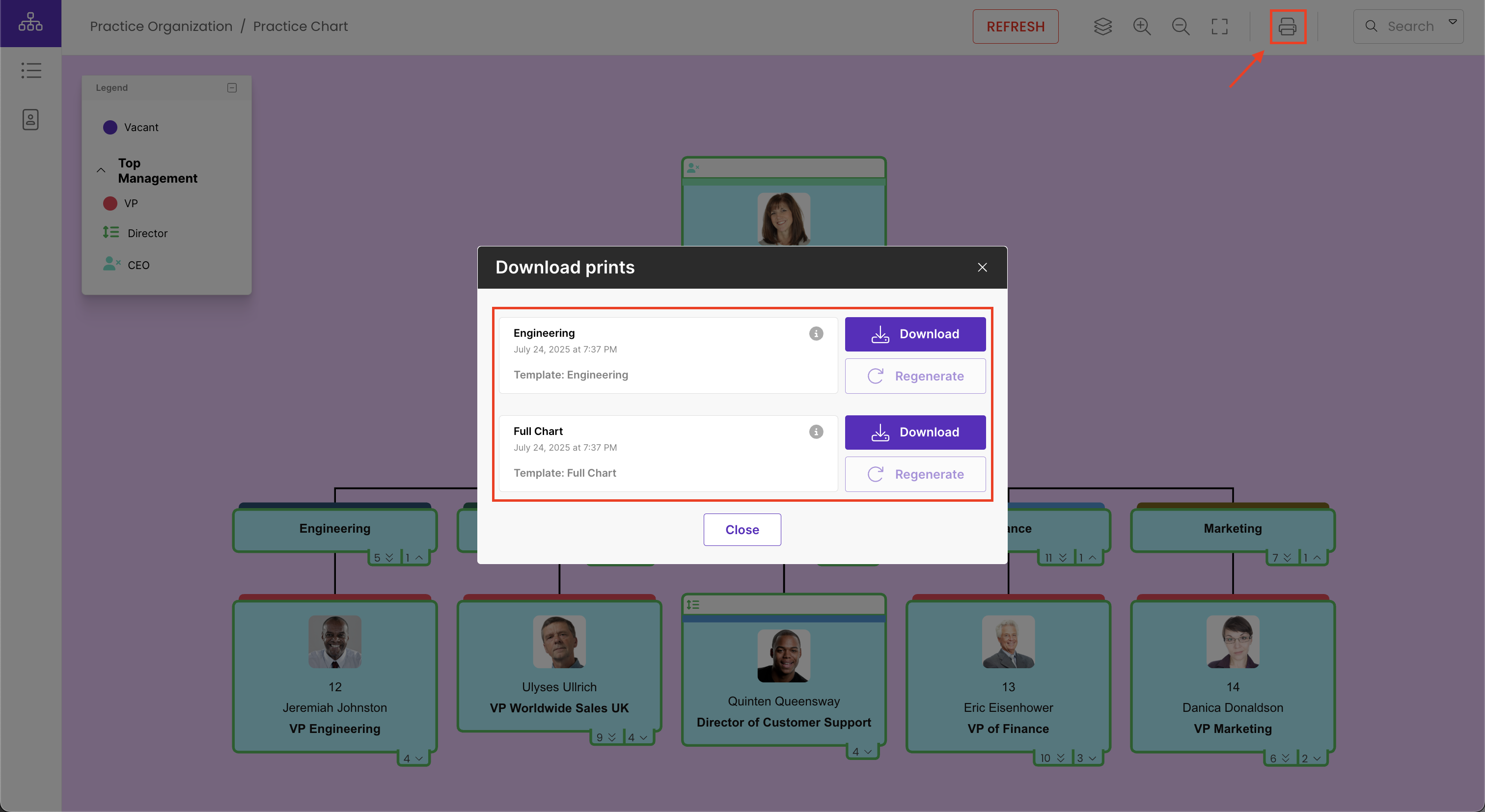Click the Search input field
This screenshot has width=1485, height=812.
tap(1409, 27)
